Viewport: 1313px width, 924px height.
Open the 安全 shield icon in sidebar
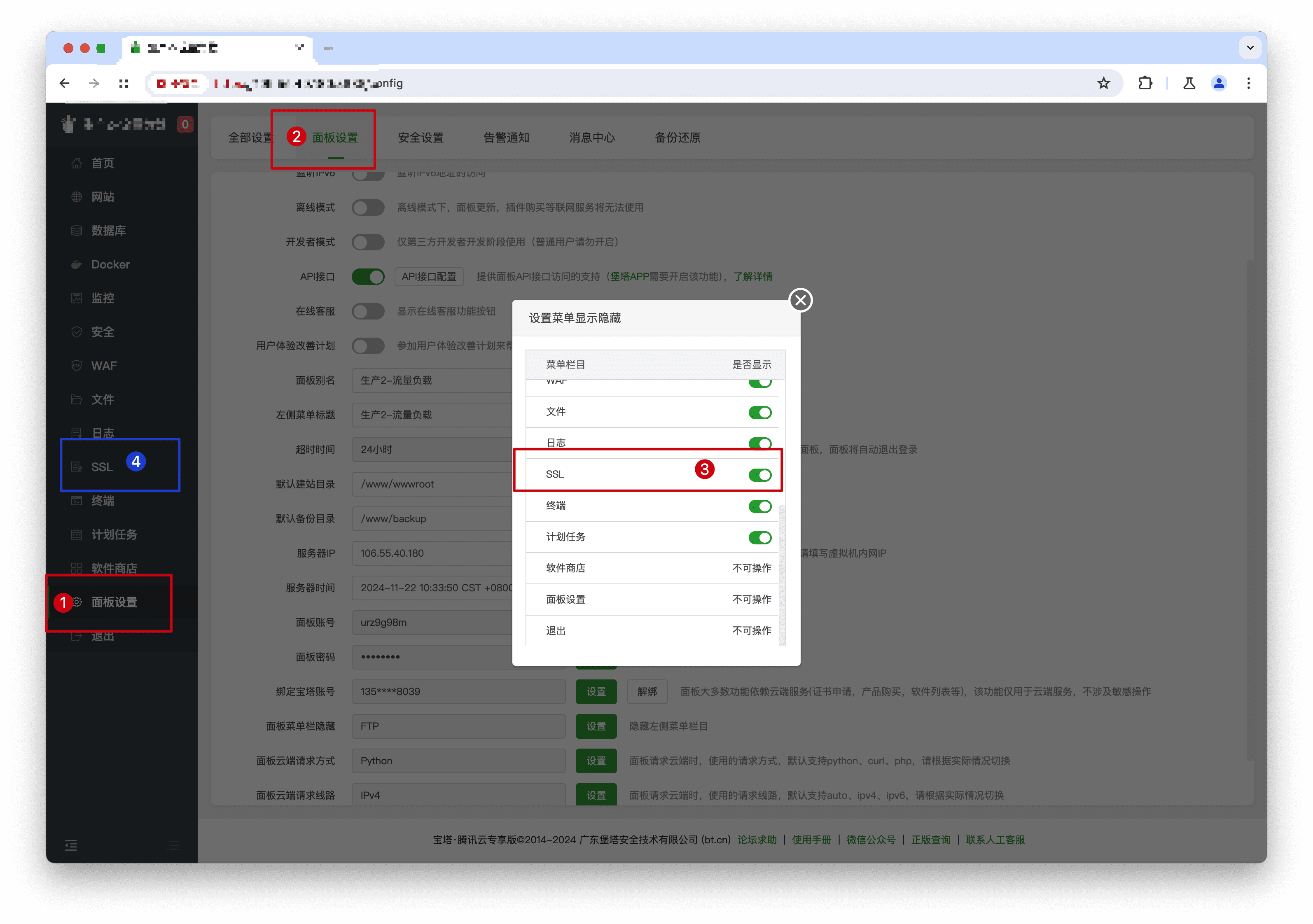(77, 332)
